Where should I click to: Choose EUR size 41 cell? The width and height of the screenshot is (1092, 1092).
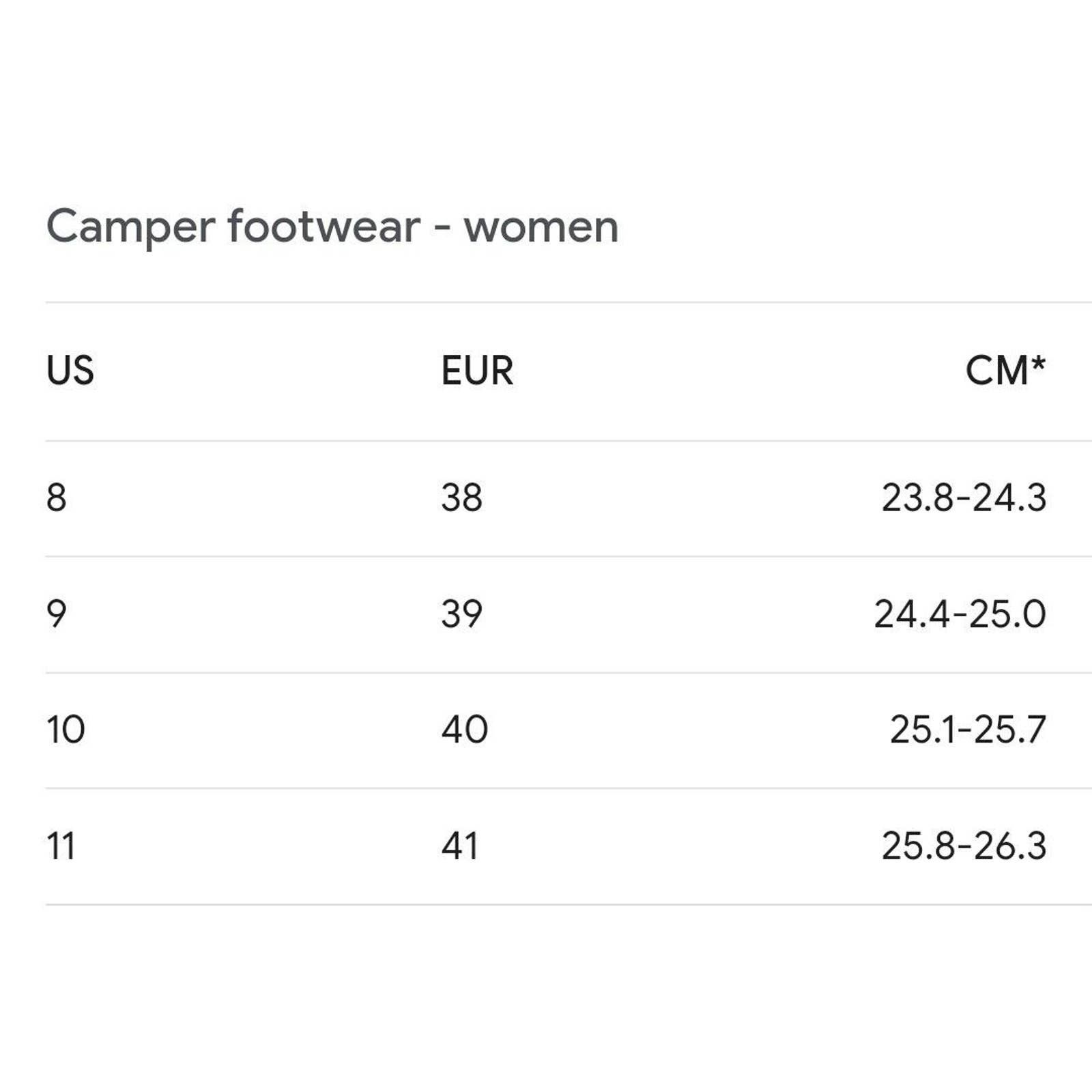tap(459, 846)
